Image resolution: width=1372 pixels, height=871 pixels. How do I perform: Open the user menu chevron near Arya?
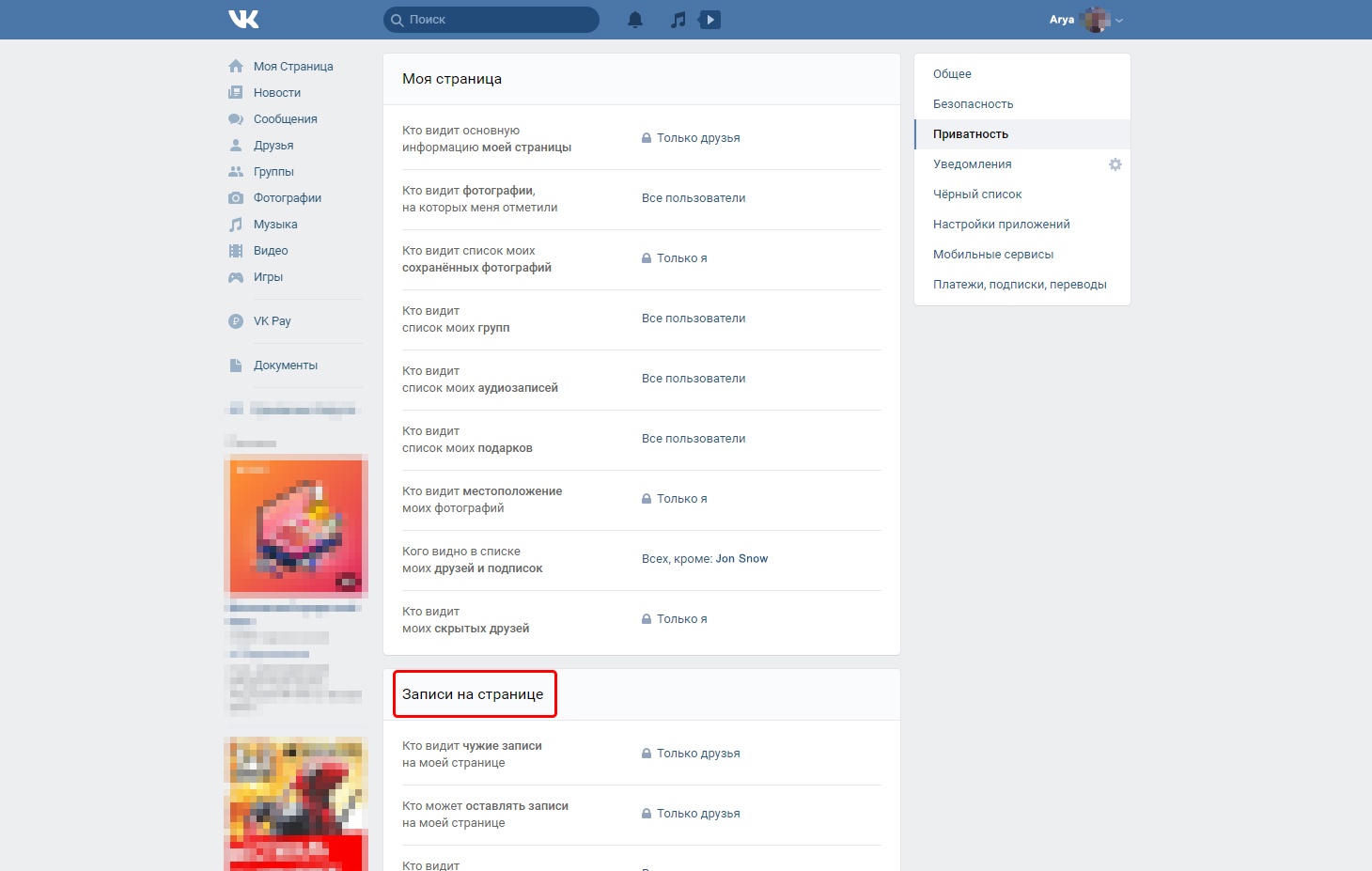point(1119,21)
